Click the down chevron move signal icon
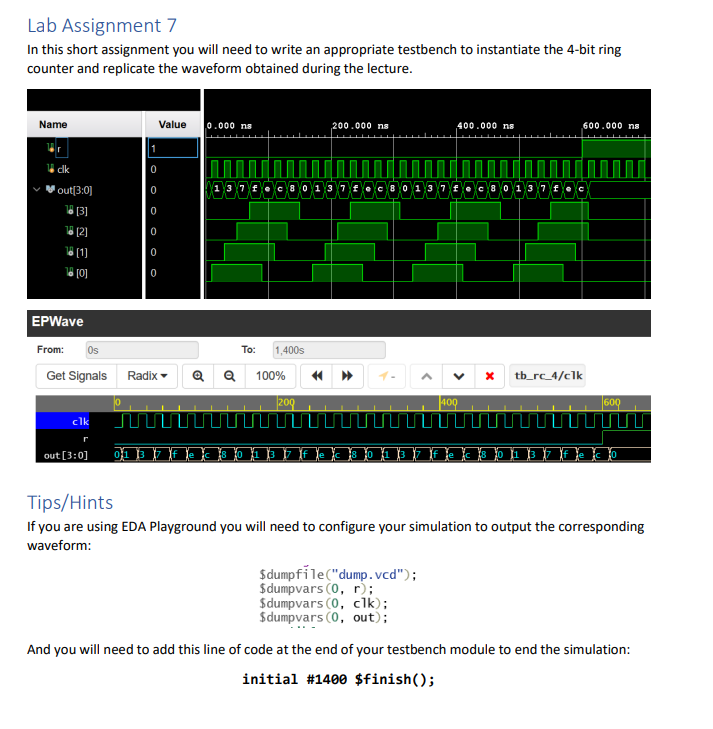The image size is (713, 729). click(458, 376)
